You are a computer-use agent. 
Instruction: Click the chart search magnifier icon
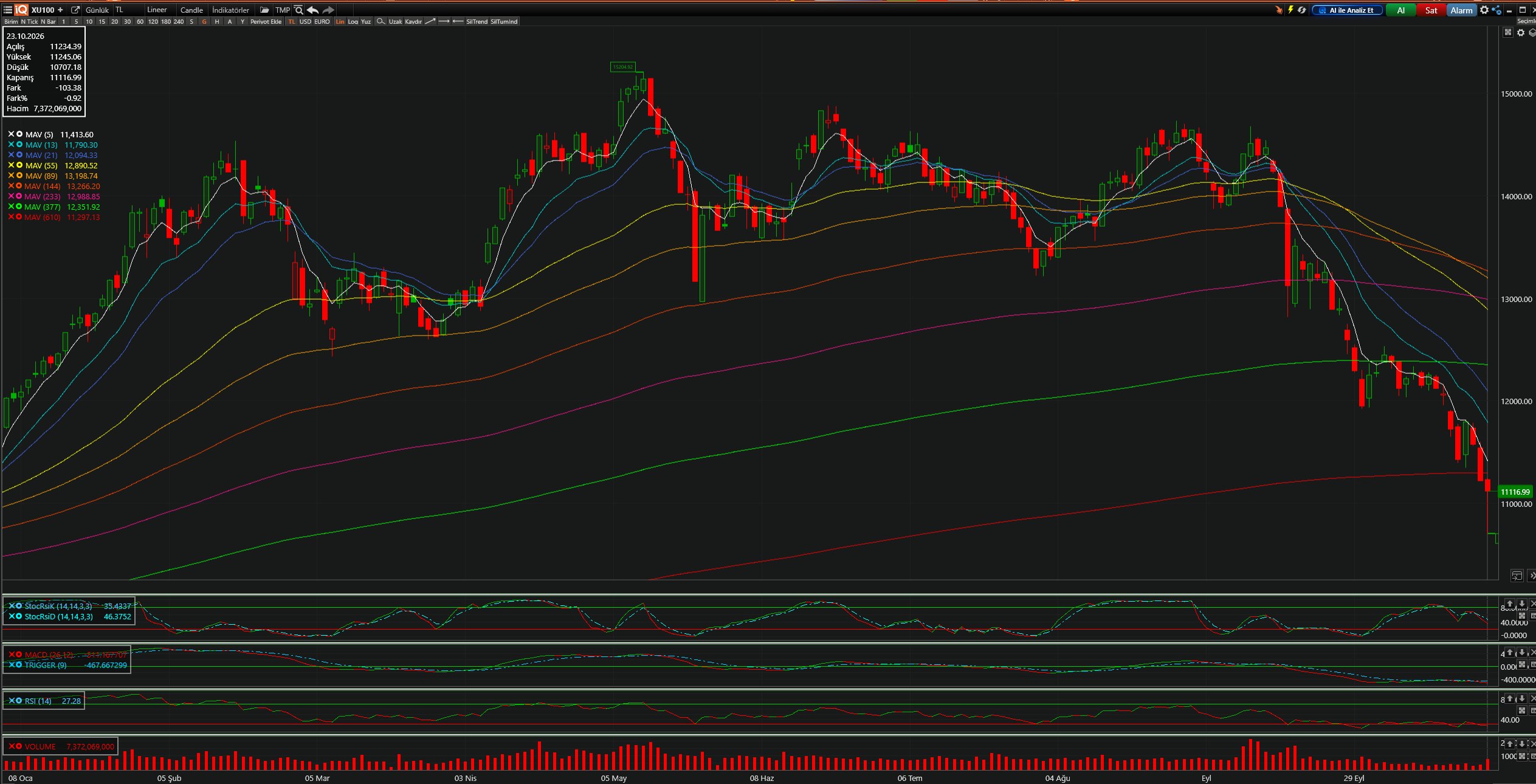pyautogui.click(x=298, y=10)
